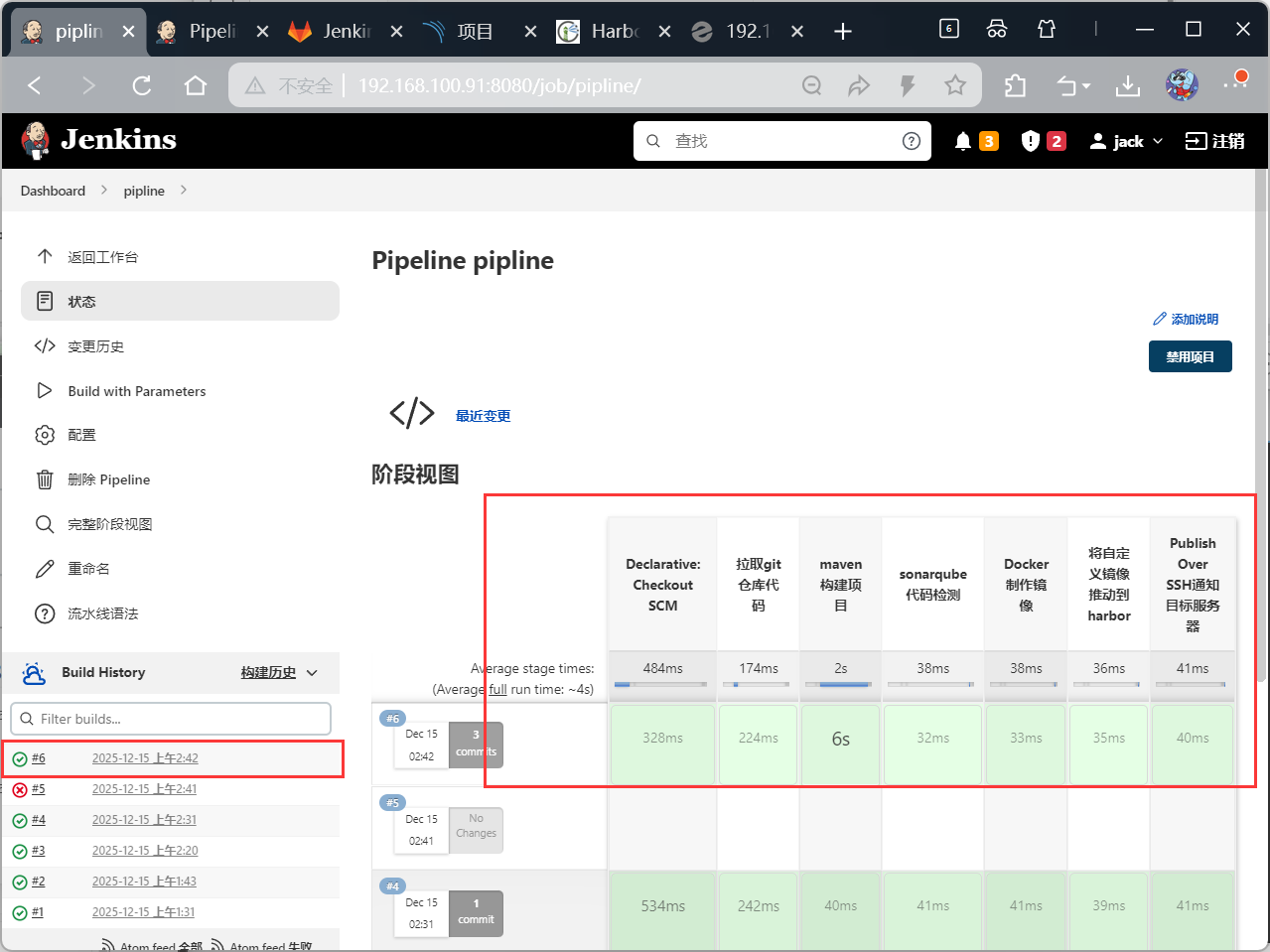Open the security warnings shield icon

point(1030,141)
